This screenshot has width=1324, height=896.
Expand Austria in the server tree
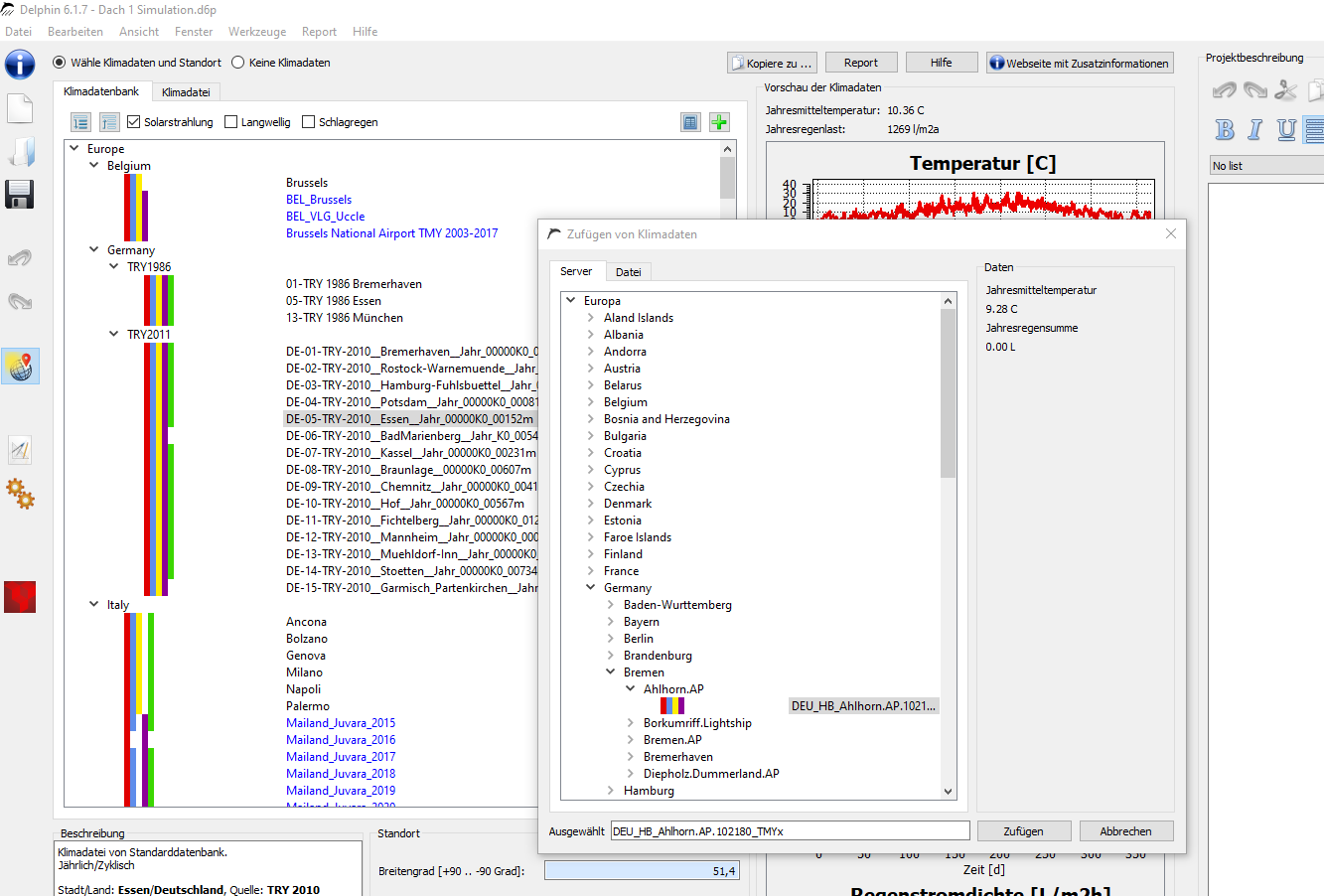(591, 369)
